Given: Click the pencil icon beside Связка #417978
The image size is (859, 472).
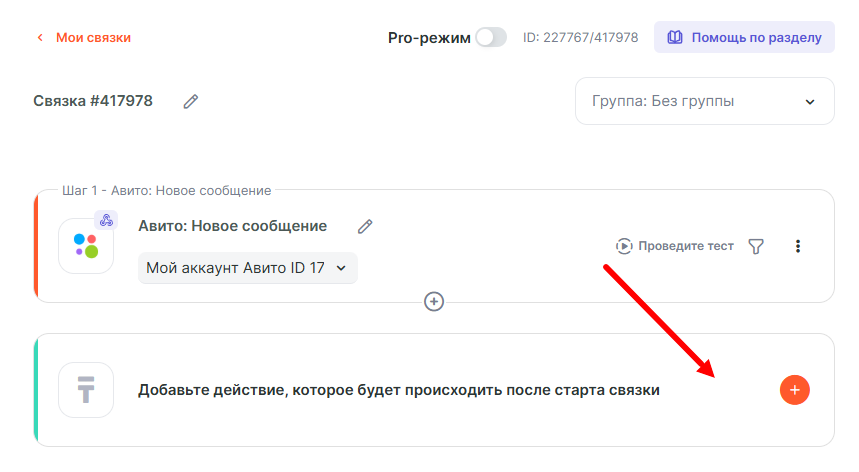Looking at the screenshot, I should [191, 101].
